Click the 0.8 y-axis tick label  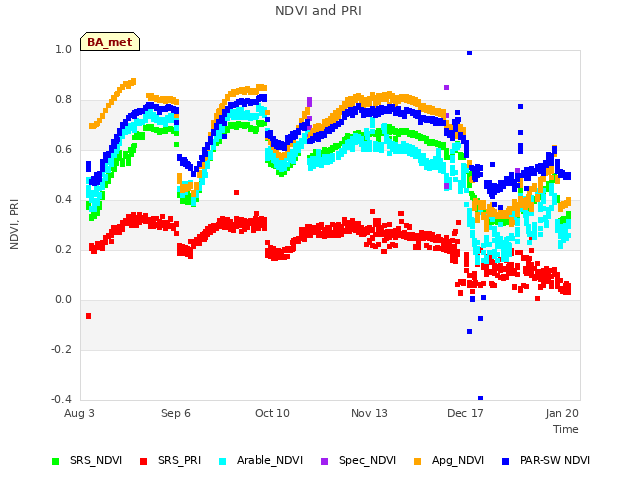pyautogui.click(x=63, y=100)
